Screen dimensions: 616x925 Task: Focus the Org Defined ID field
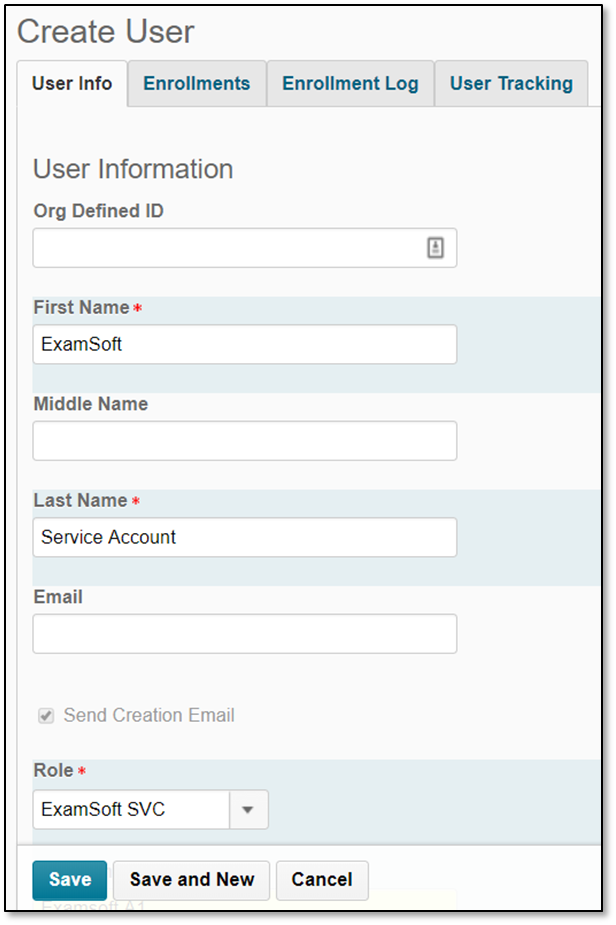coord(245,248)
